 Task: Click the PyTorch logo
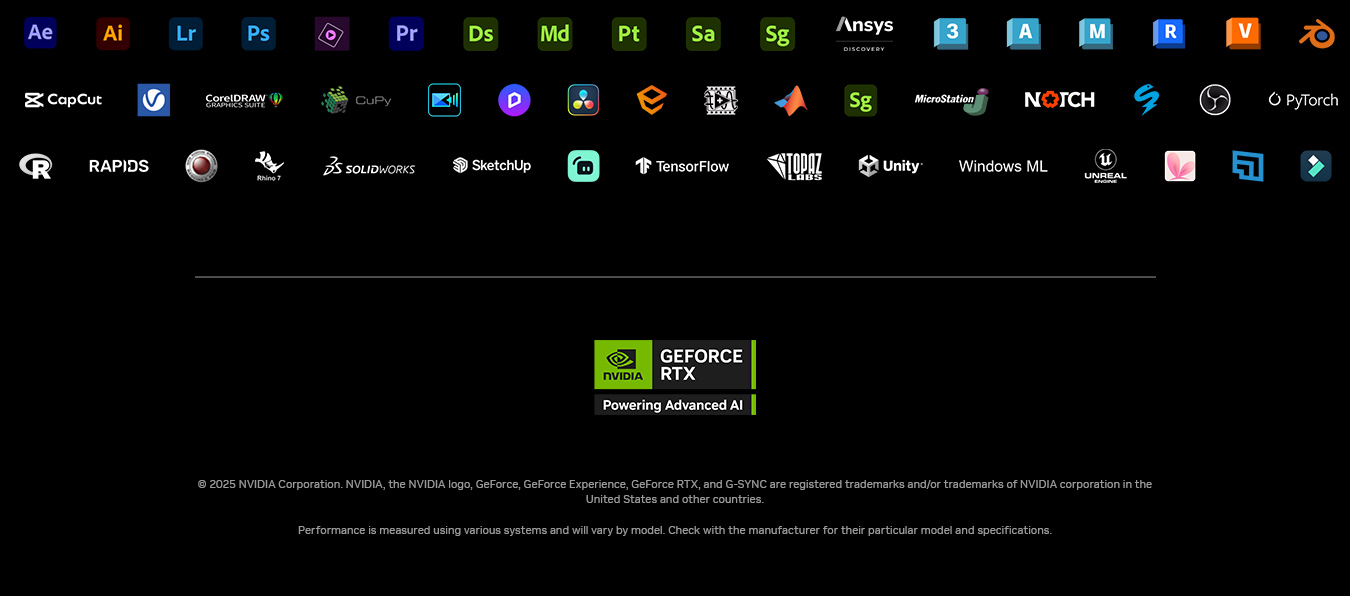pos(1303,100)
